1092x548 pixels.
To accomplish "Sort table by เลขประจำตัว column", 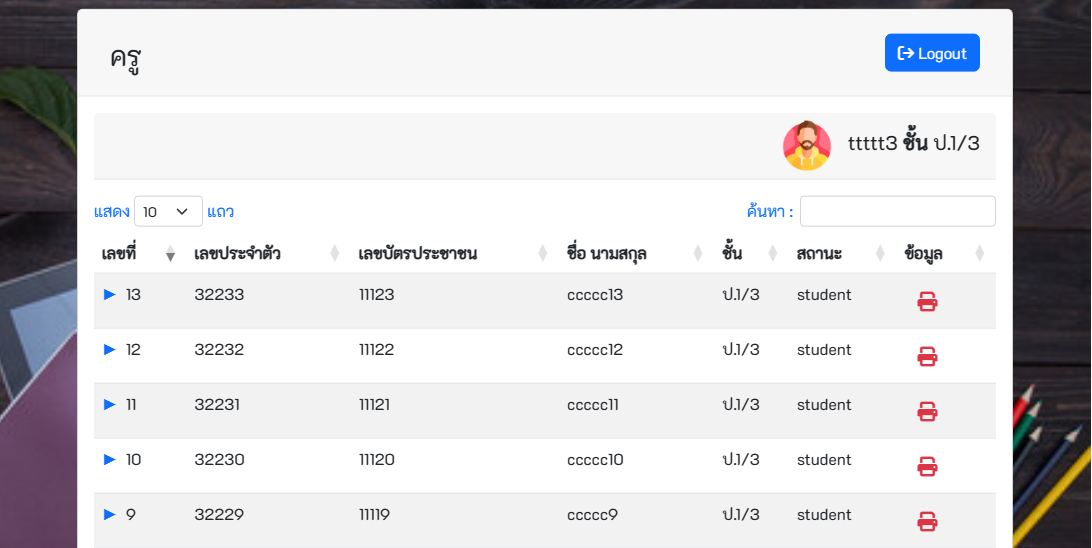I will click(267, 253).
